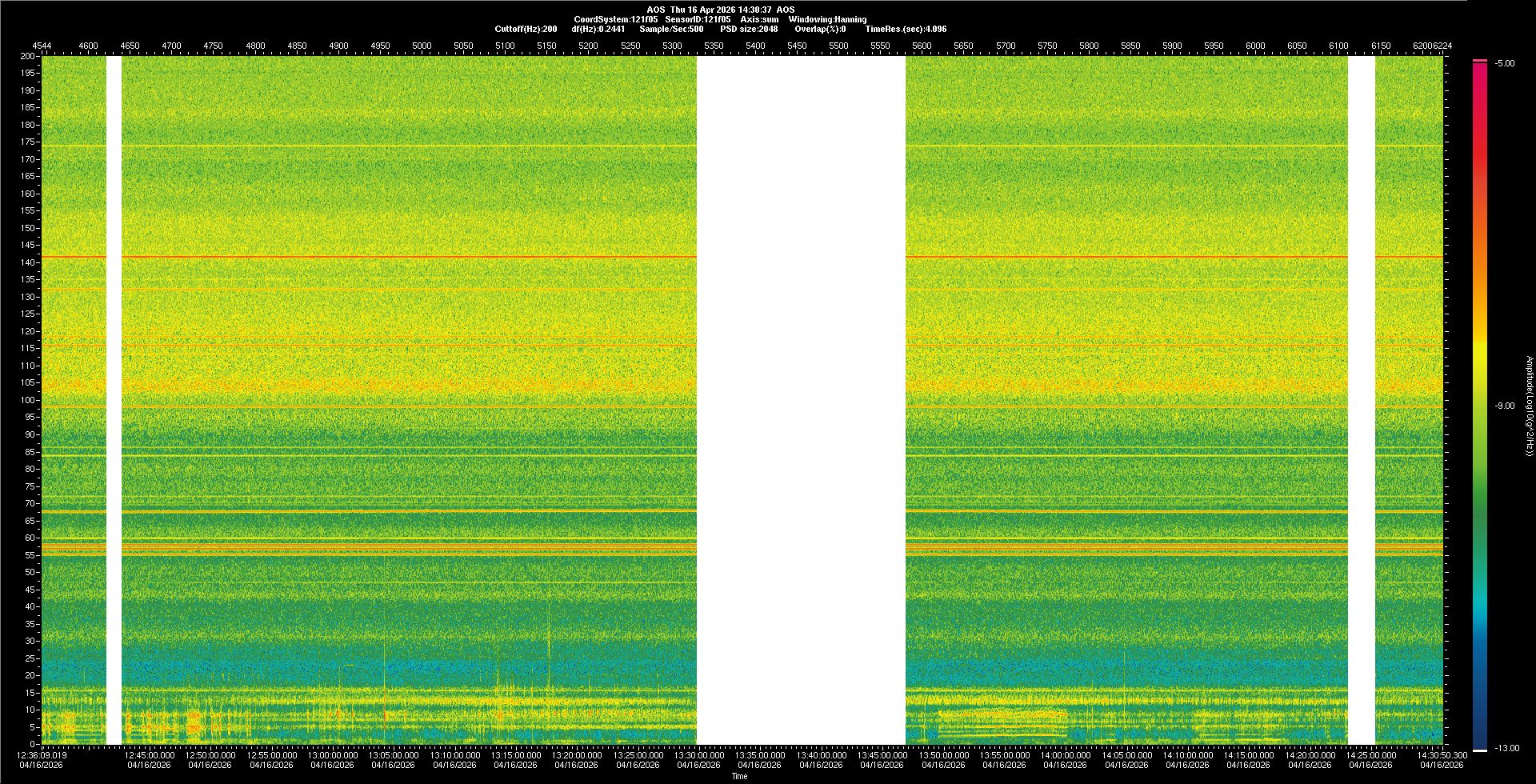Screen dimensions: 1536x784
Task: Click the -9.00 label on the colorbar
Action: click(1504, 406)
